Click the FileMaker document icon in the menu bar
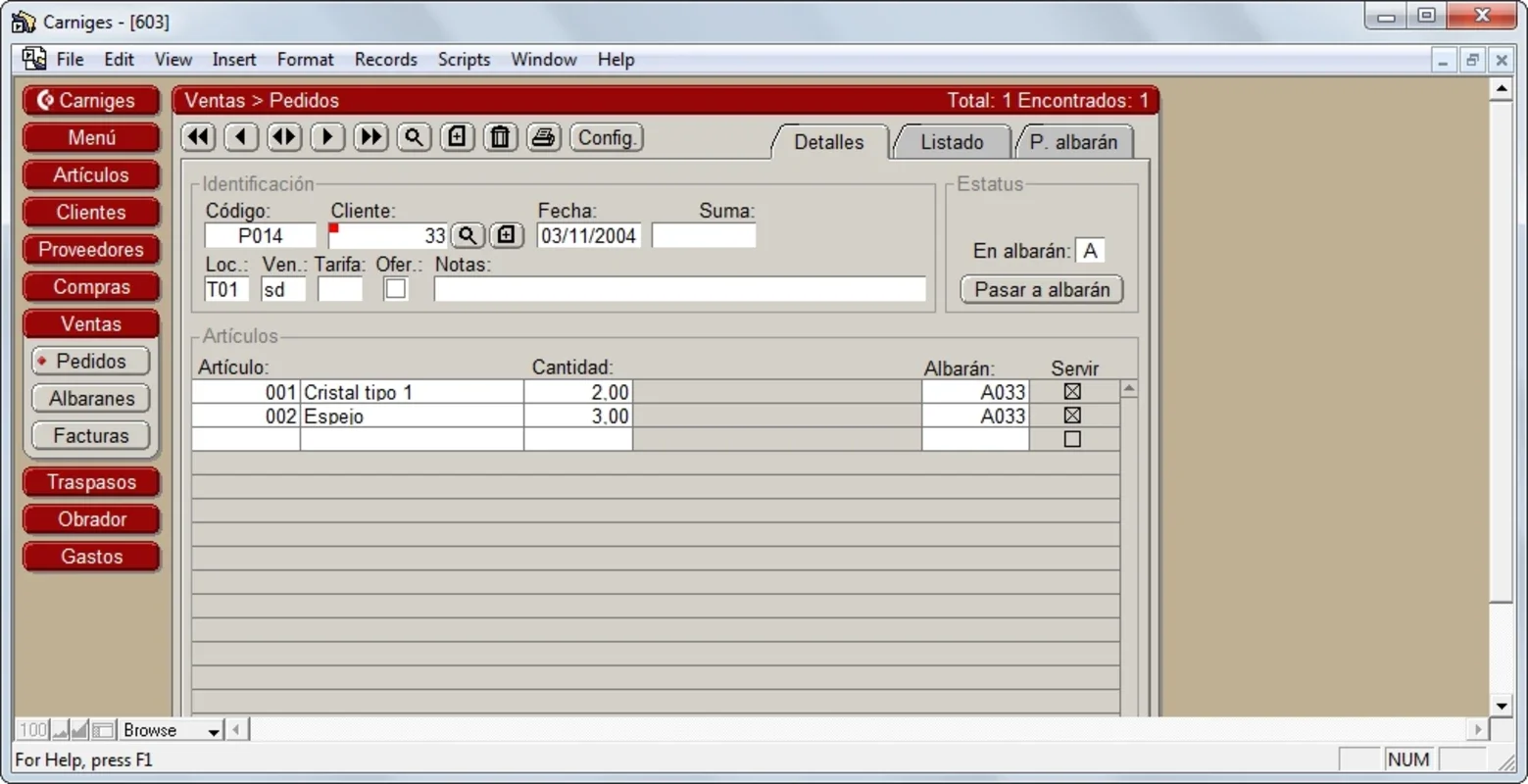 pyautogui.click(x=34, y=59)
